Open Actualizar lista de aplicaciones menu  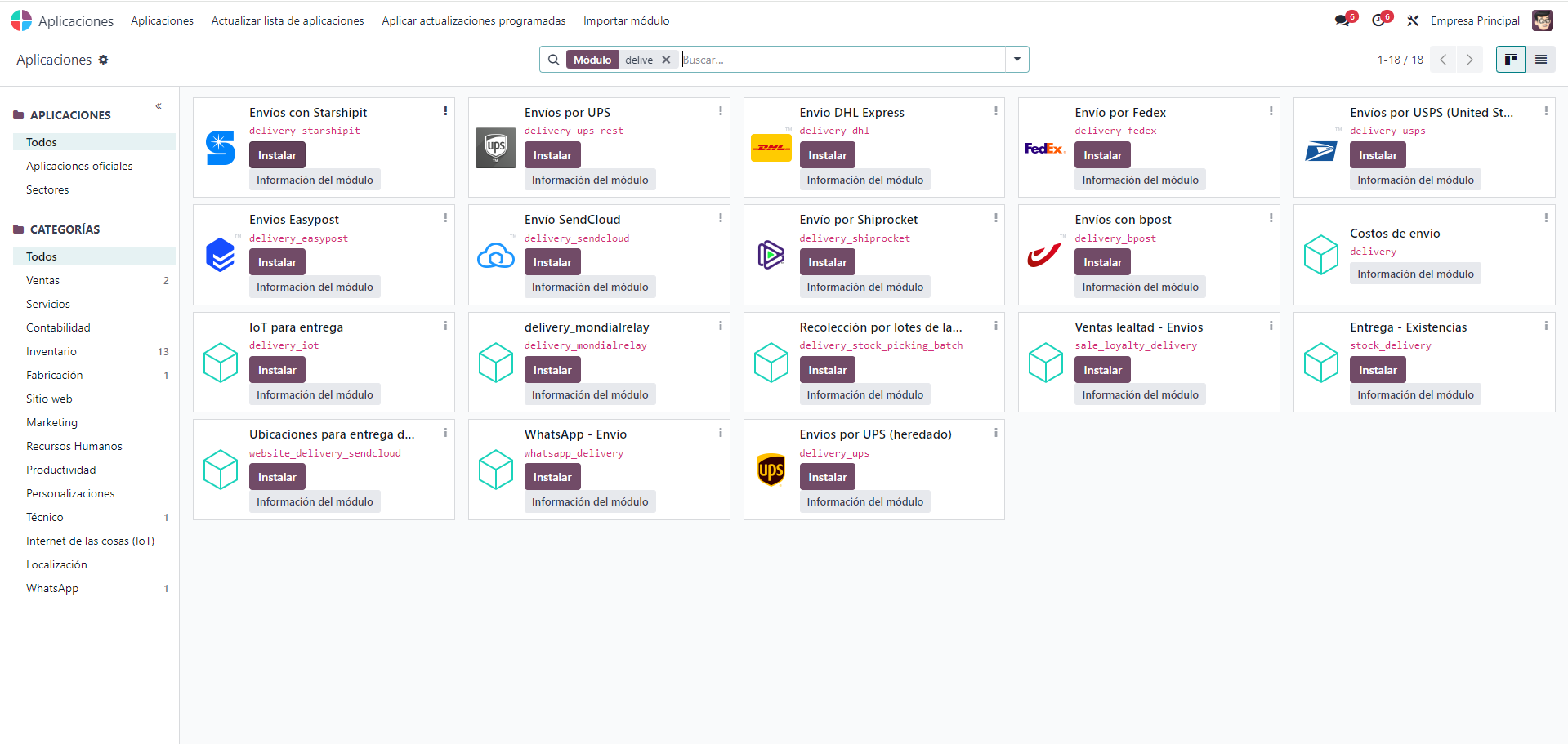288,20
